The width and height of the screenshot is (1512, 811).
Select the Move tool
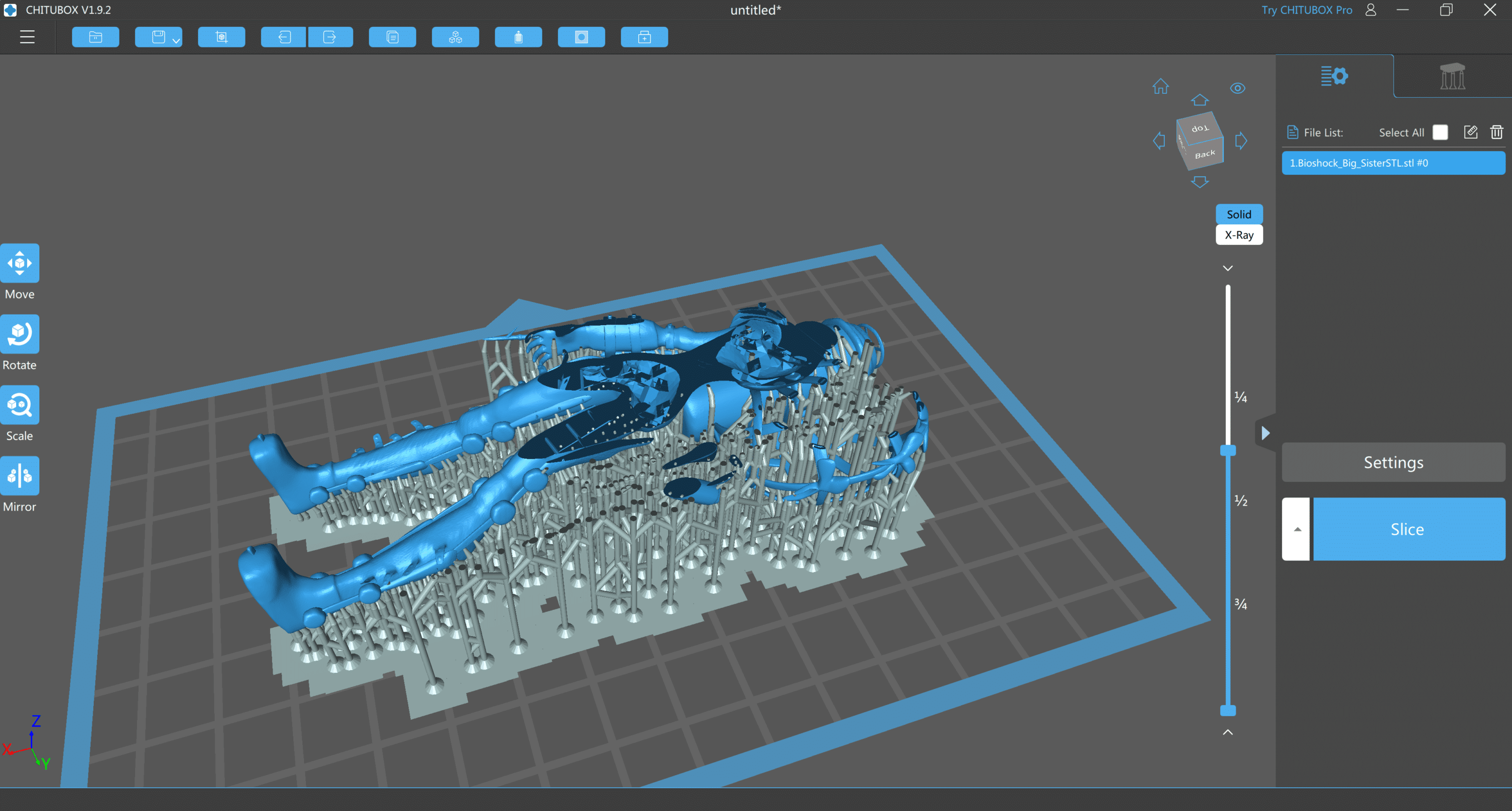[19, 264]
